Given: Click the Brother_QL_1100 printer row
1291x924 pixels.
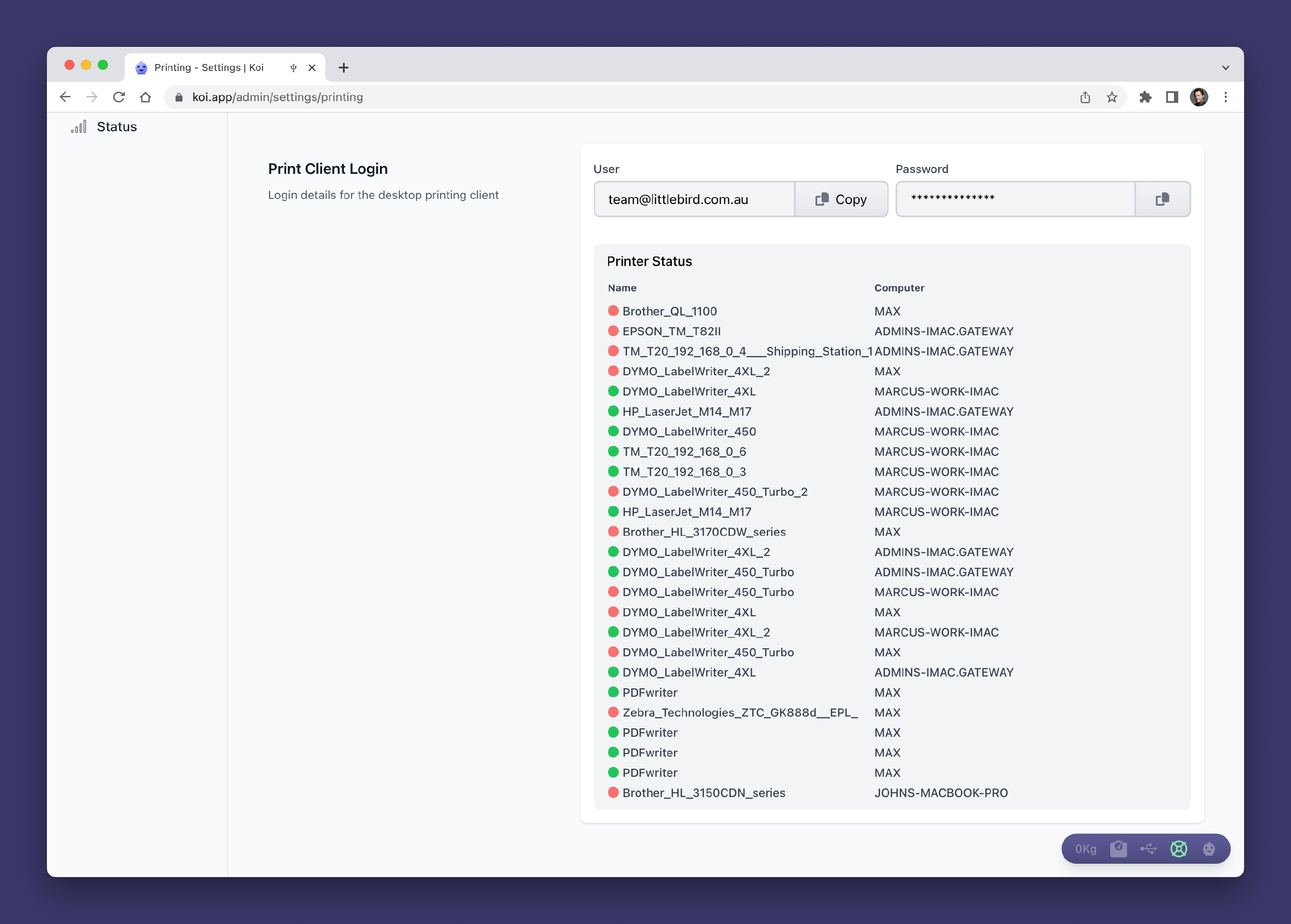Looking at the screenshot, I should pyautogui.click(x=669, y=311).
